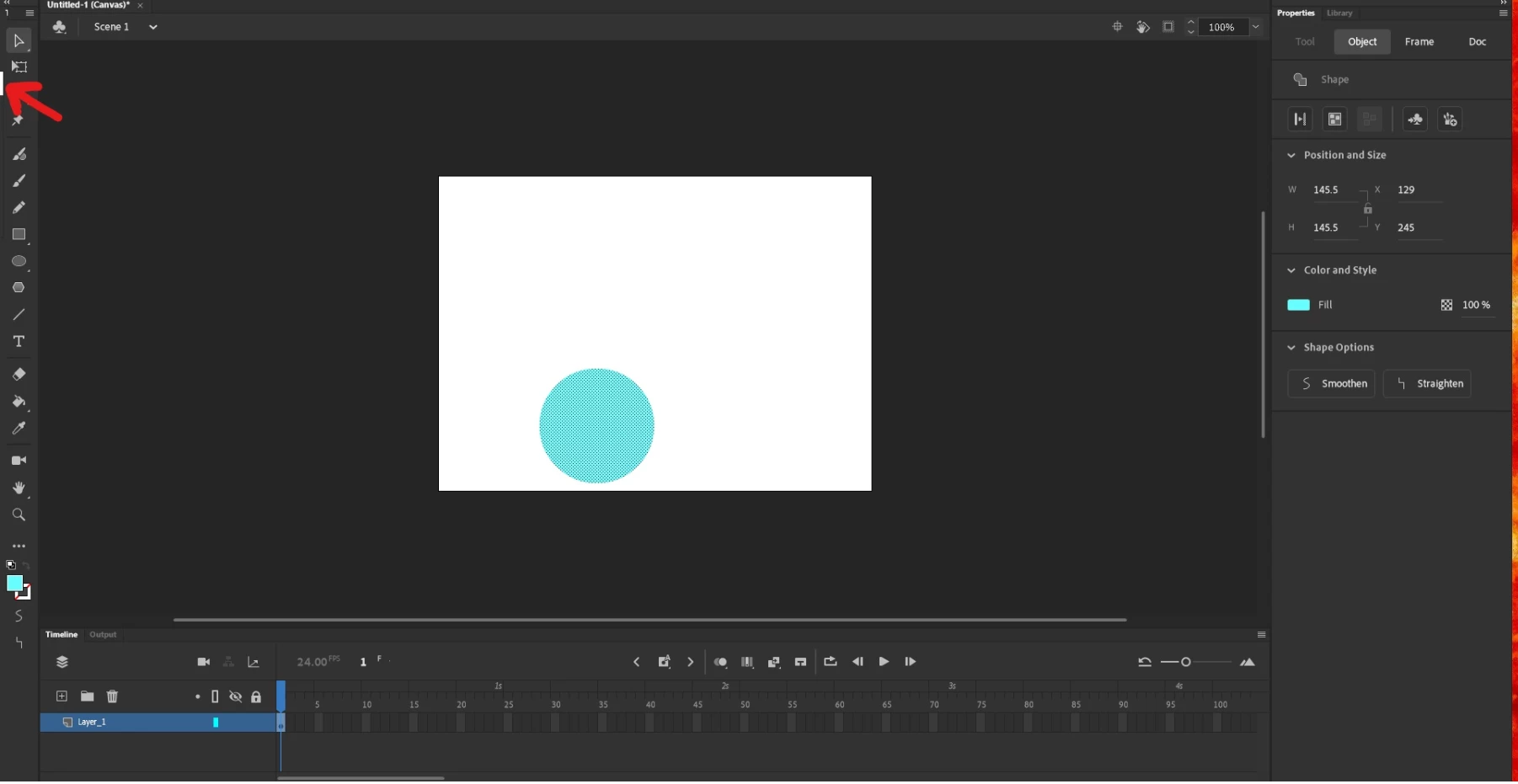The width and height of the screenshot is (1518, 784).
Task: Play the timeline animation
Action: [x=884, y=663]
